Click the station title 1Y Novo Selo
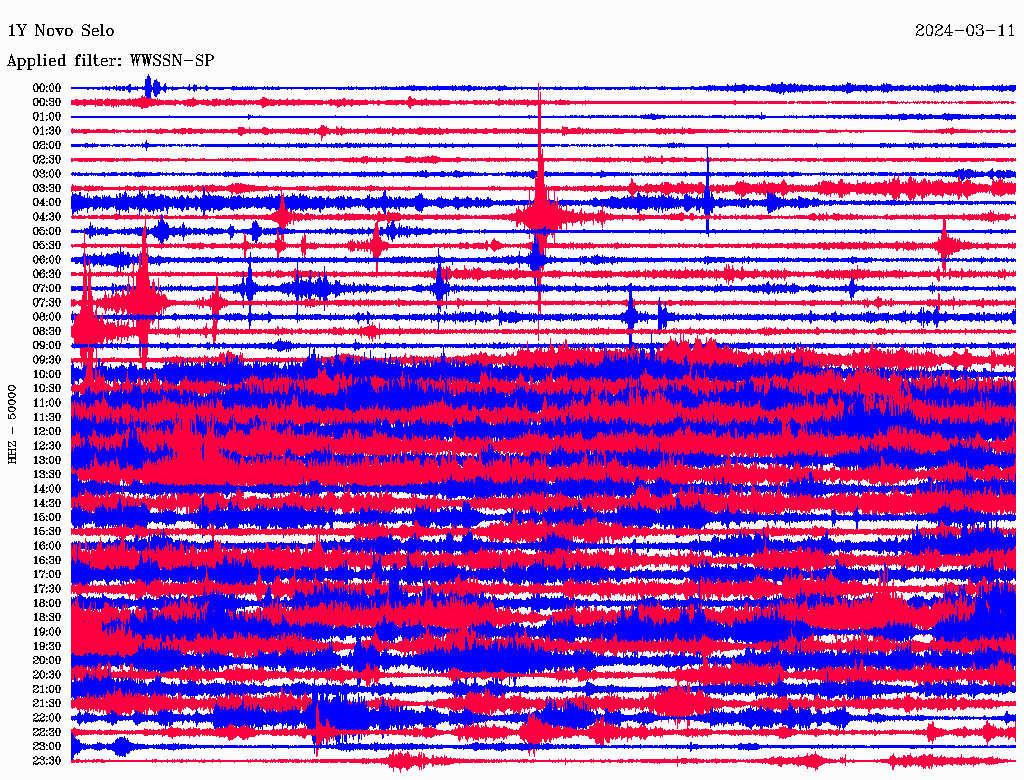 pos(61,31)
